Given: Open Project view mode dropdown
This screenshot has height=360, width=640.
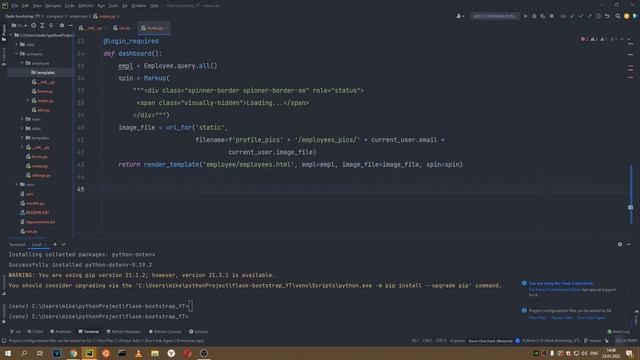Looking at the screenshot, I should (x=19, y=25).
